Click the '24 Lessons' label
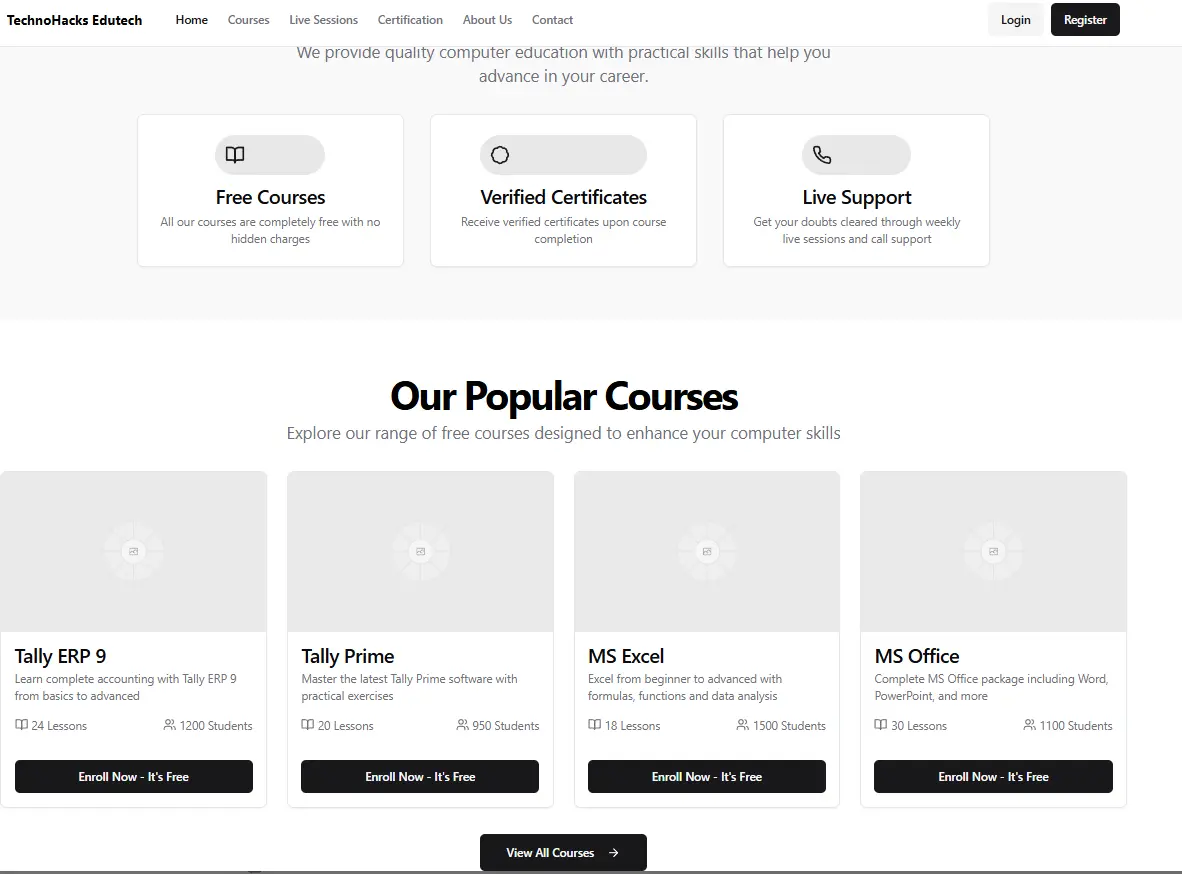 59,725
